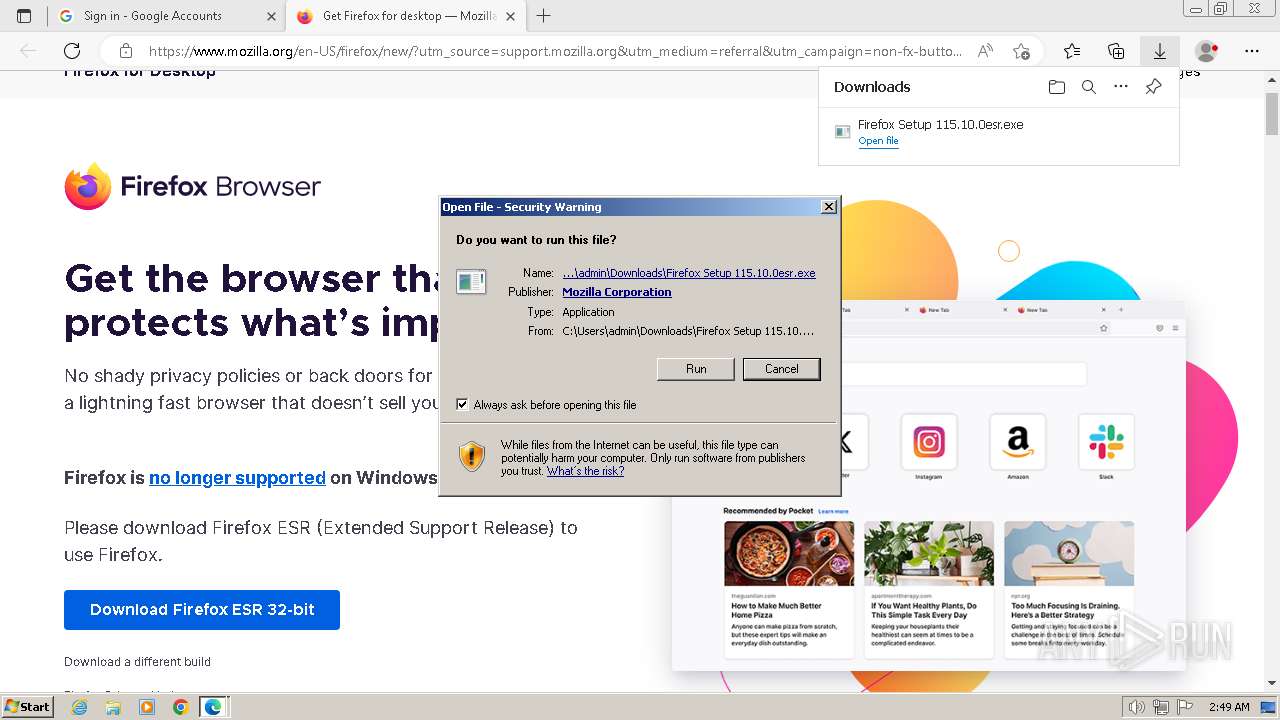1280x720 pixels.
Task: Open Edge Settings and more menu
Action: (1252, 51)
